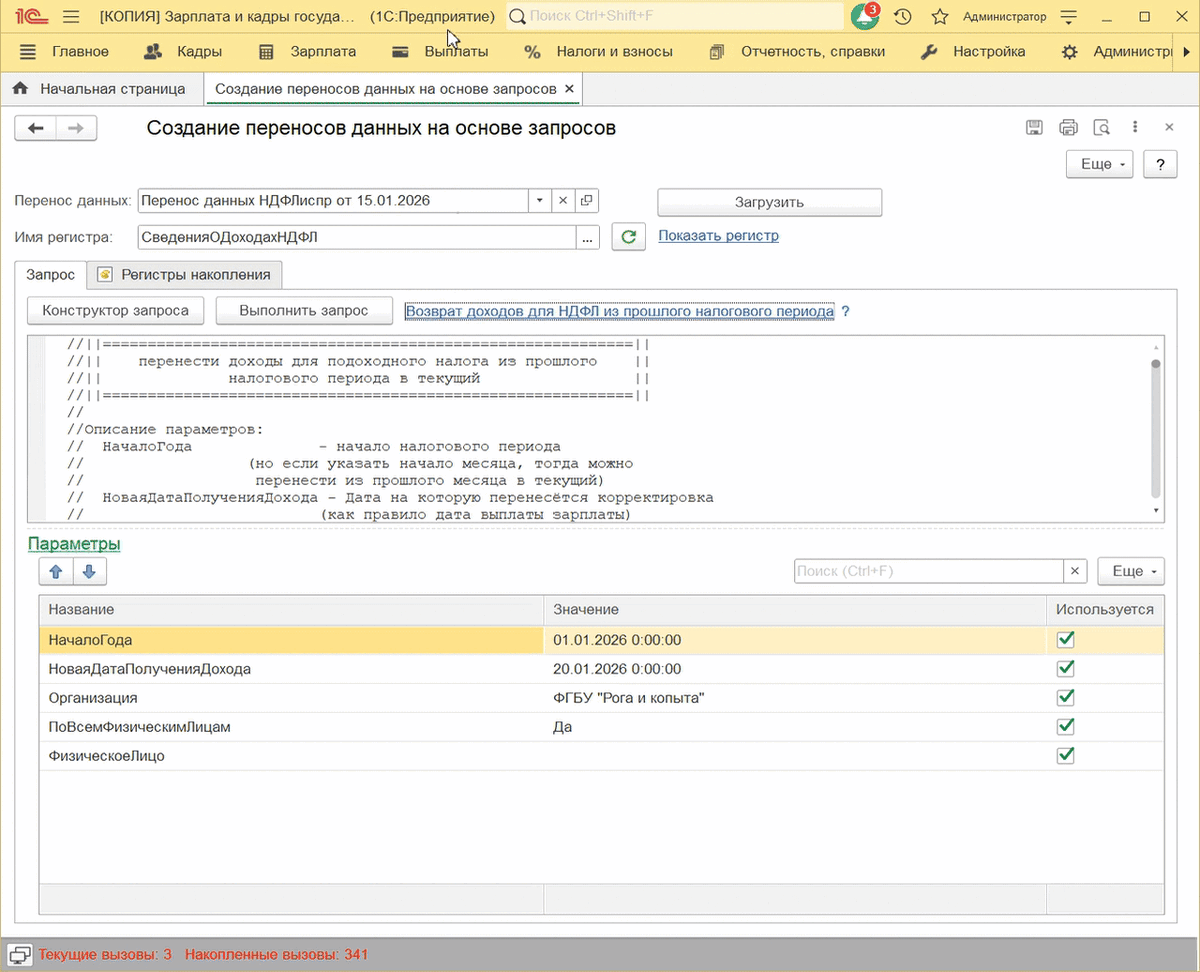Uncheck Используется for НачалоГода
The image size is (1200, 972).
[1066, 640]
